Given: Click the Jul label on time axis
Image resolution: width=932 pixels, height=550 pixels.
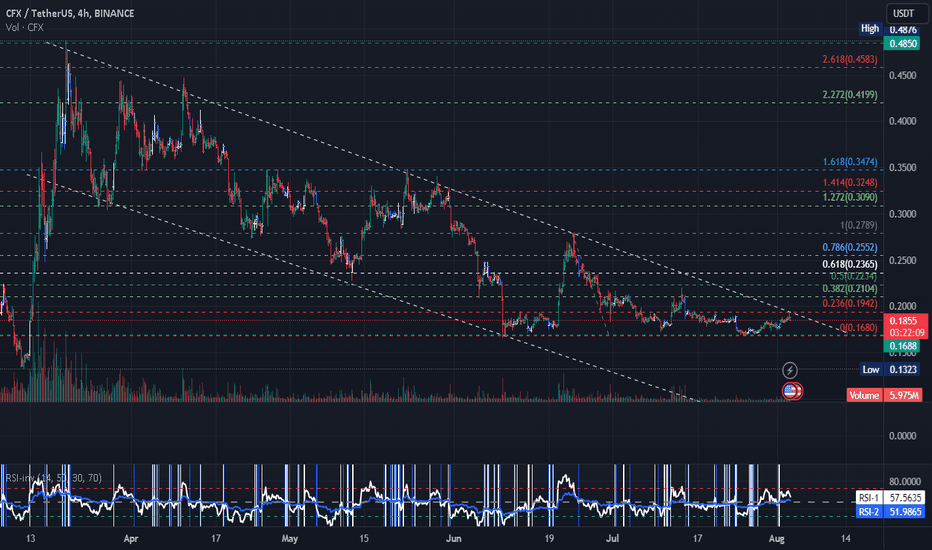Looking at the screenshot, I should click(612, 539).
